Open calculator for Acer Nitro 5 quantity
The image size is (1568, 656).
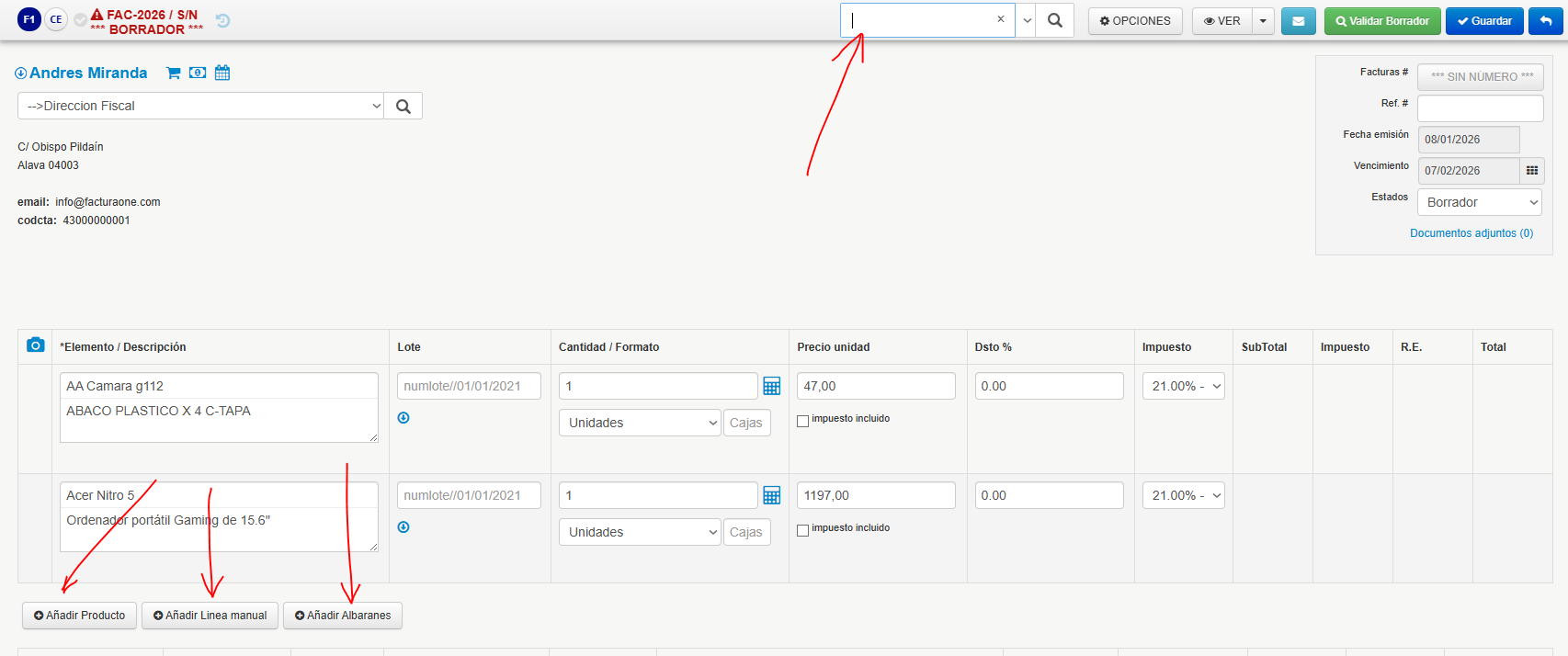coord(772,495)
